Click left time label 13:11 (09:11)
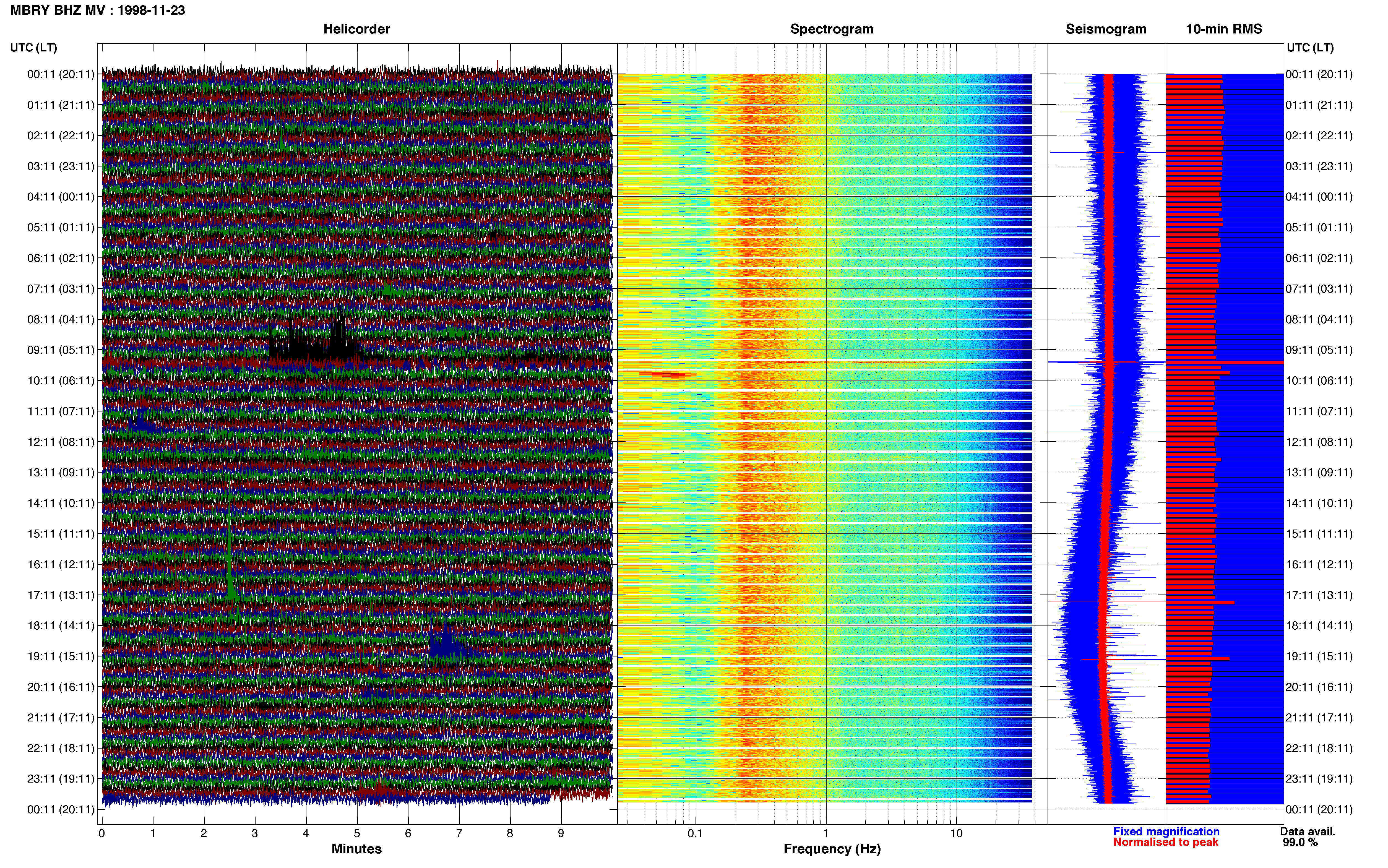Viewport: 1388px width, 868px height. pos(61,473)
